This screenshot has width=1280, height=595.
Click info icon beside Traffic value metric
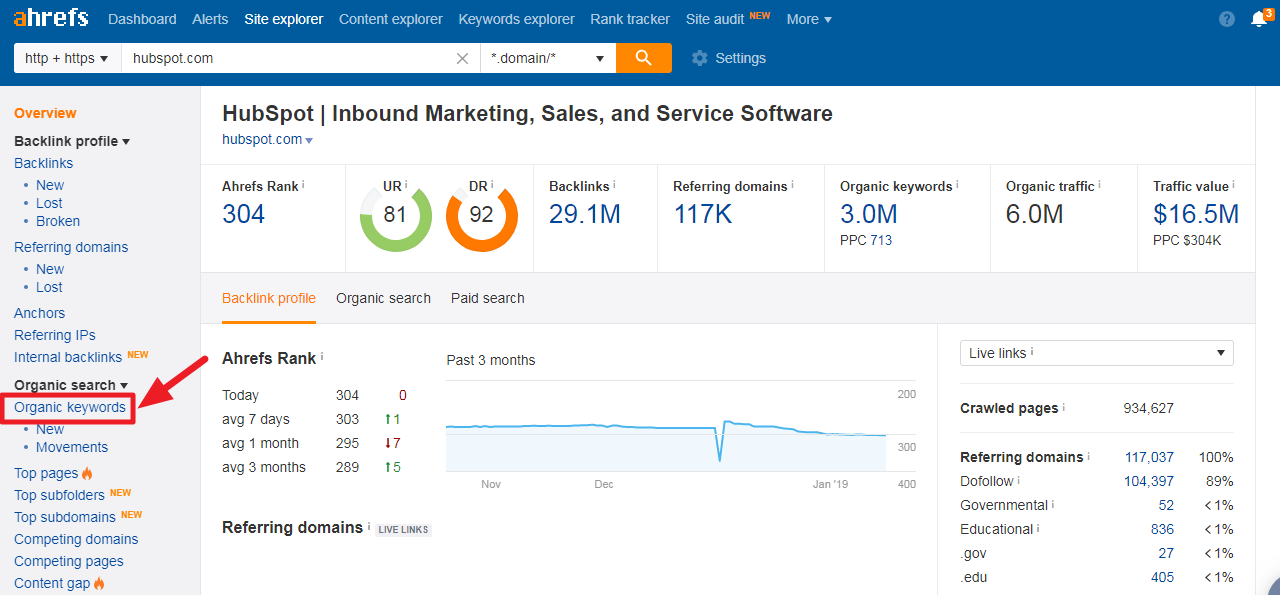(1234, 185)
